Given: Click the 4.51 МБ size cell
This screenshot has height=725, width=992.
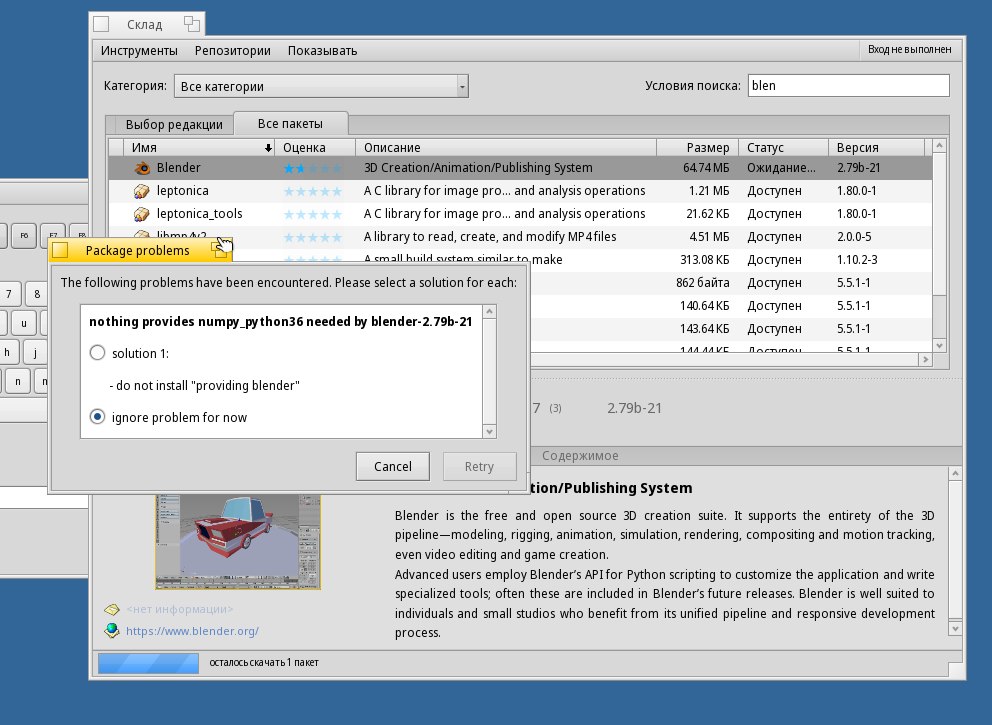Looking at the screenshot, I should pos(709,237).
